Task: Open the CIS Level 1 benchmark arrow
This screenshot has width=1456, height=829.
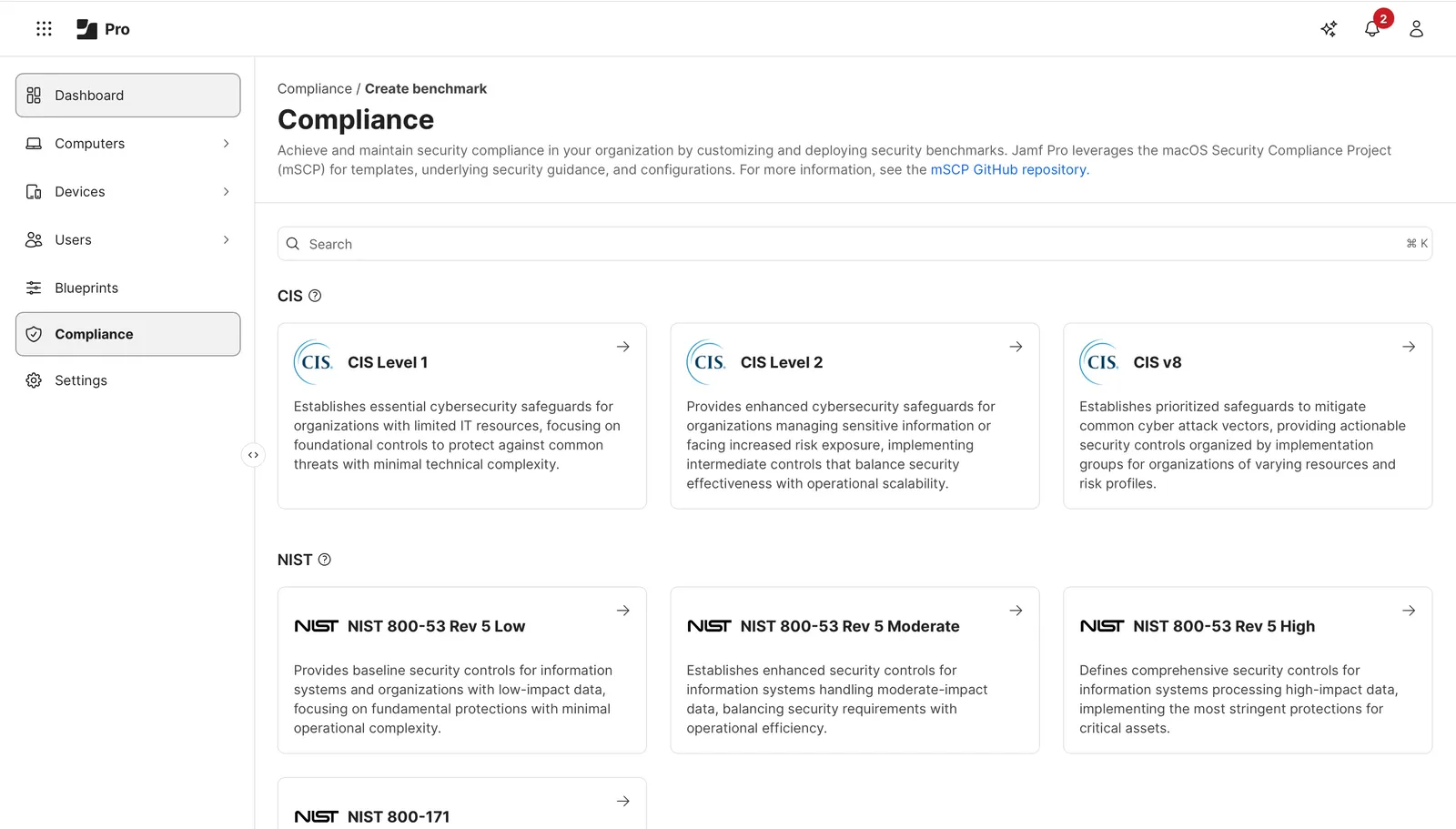Action: coord(623,347)
